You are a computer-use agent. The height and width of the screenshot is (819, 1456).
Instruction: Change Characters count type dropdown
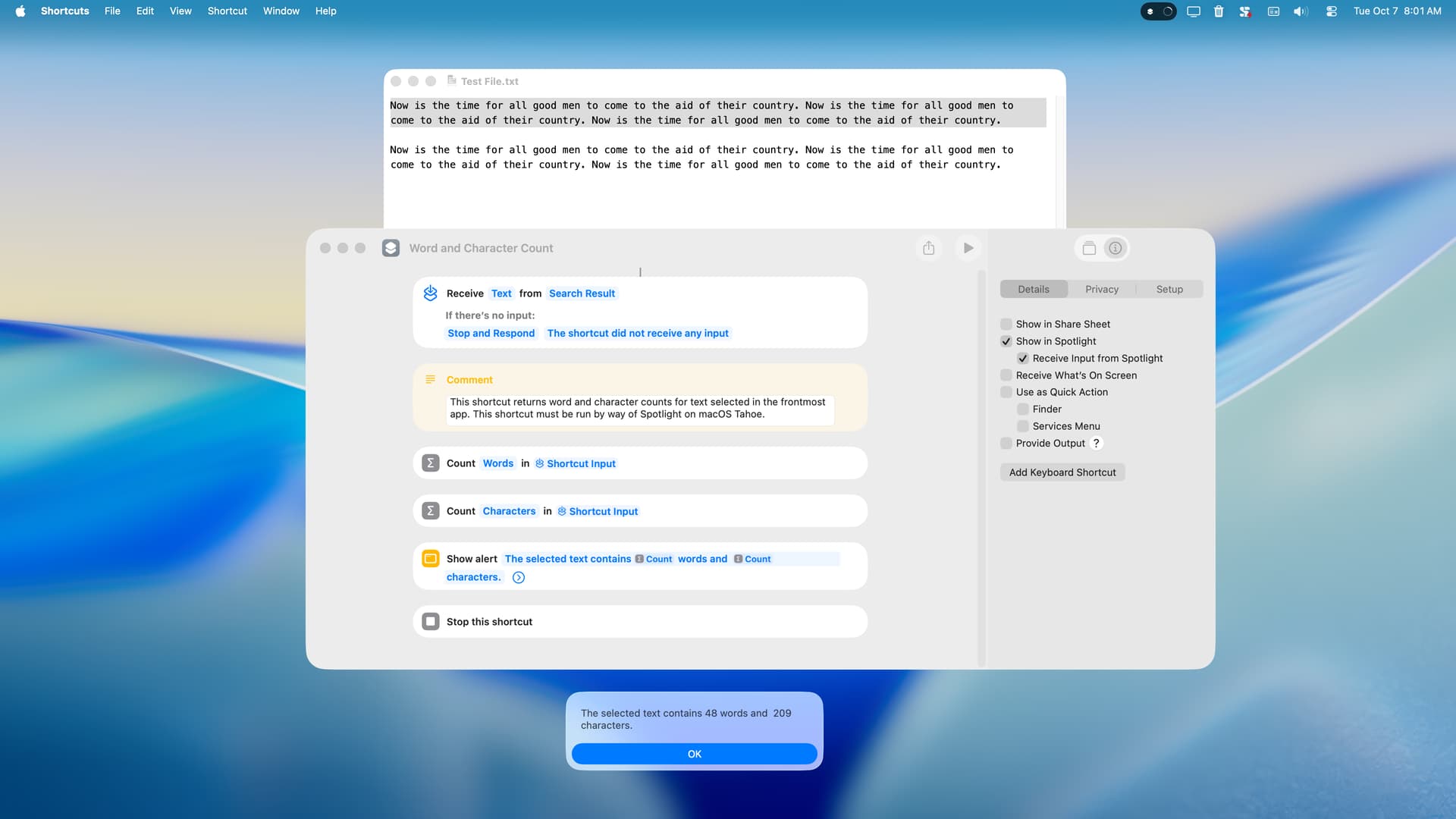[509, 512]
